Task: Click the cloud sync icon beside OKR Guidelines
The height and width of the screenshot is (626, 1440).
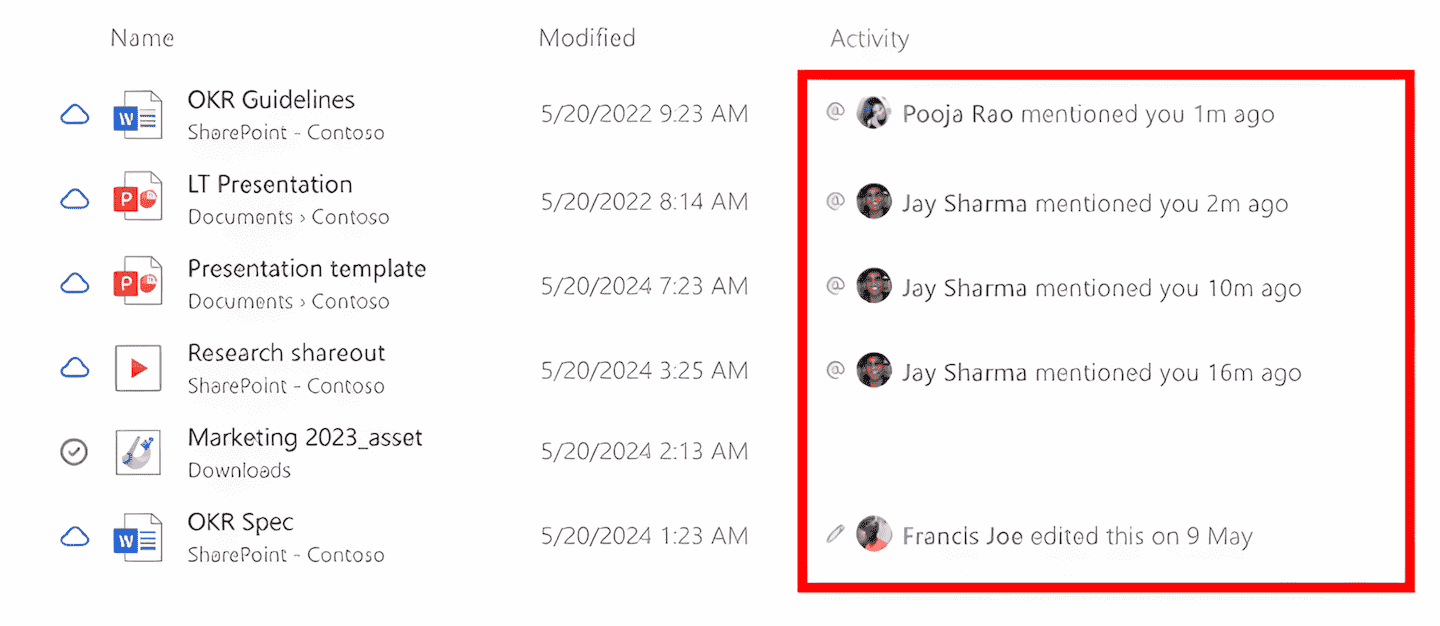Action: coord(74,115)
